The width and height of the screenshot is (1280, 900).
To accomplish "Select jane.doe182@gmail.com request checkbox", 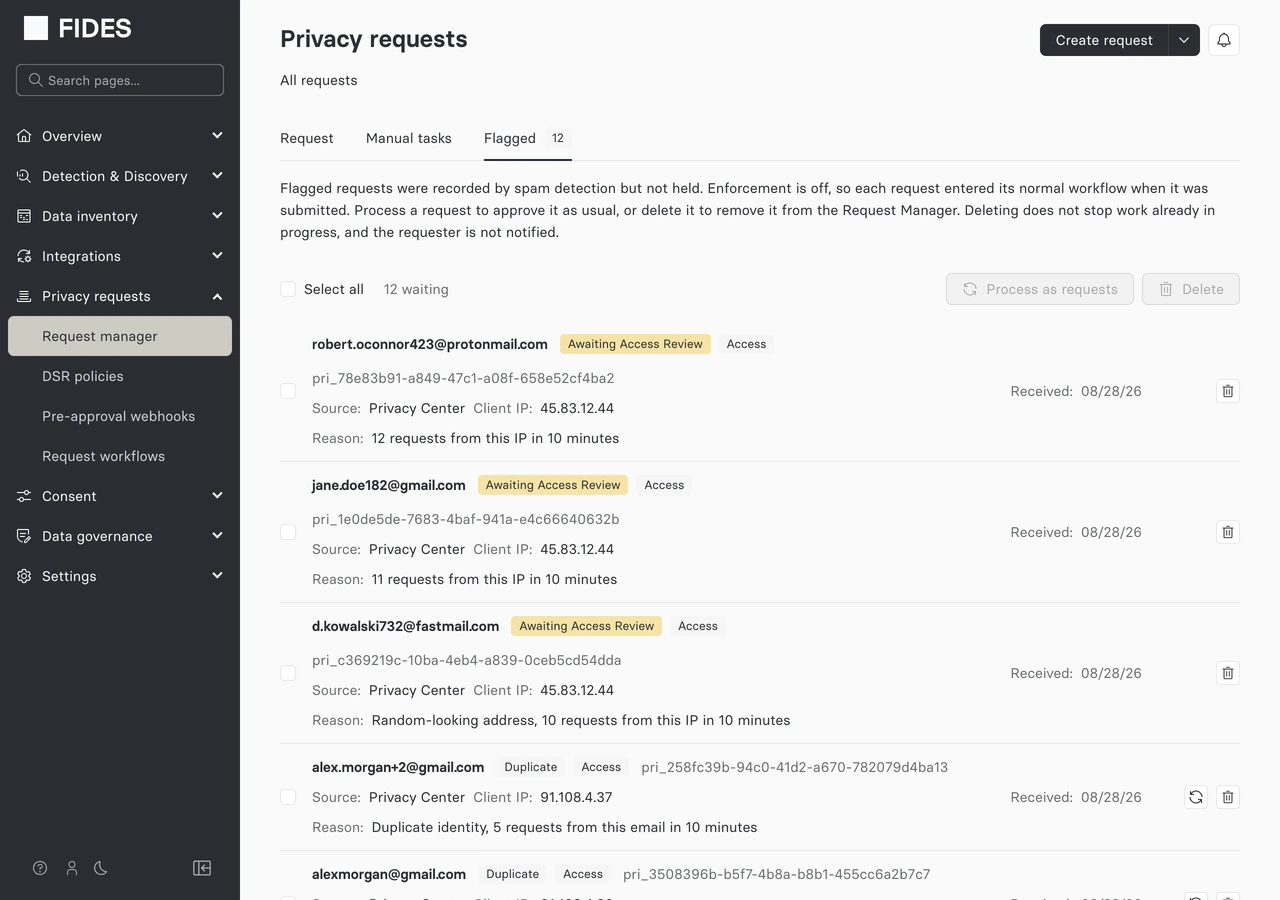I will [x=288, y=532].
